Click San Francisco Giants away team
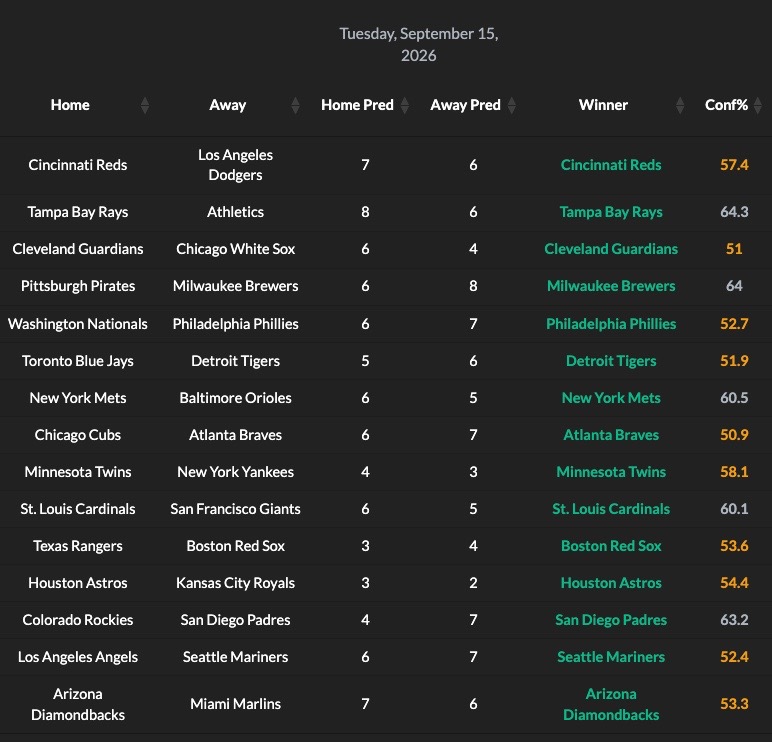The height and width of the screenshot is (742, 772). (x=235, y=509)
